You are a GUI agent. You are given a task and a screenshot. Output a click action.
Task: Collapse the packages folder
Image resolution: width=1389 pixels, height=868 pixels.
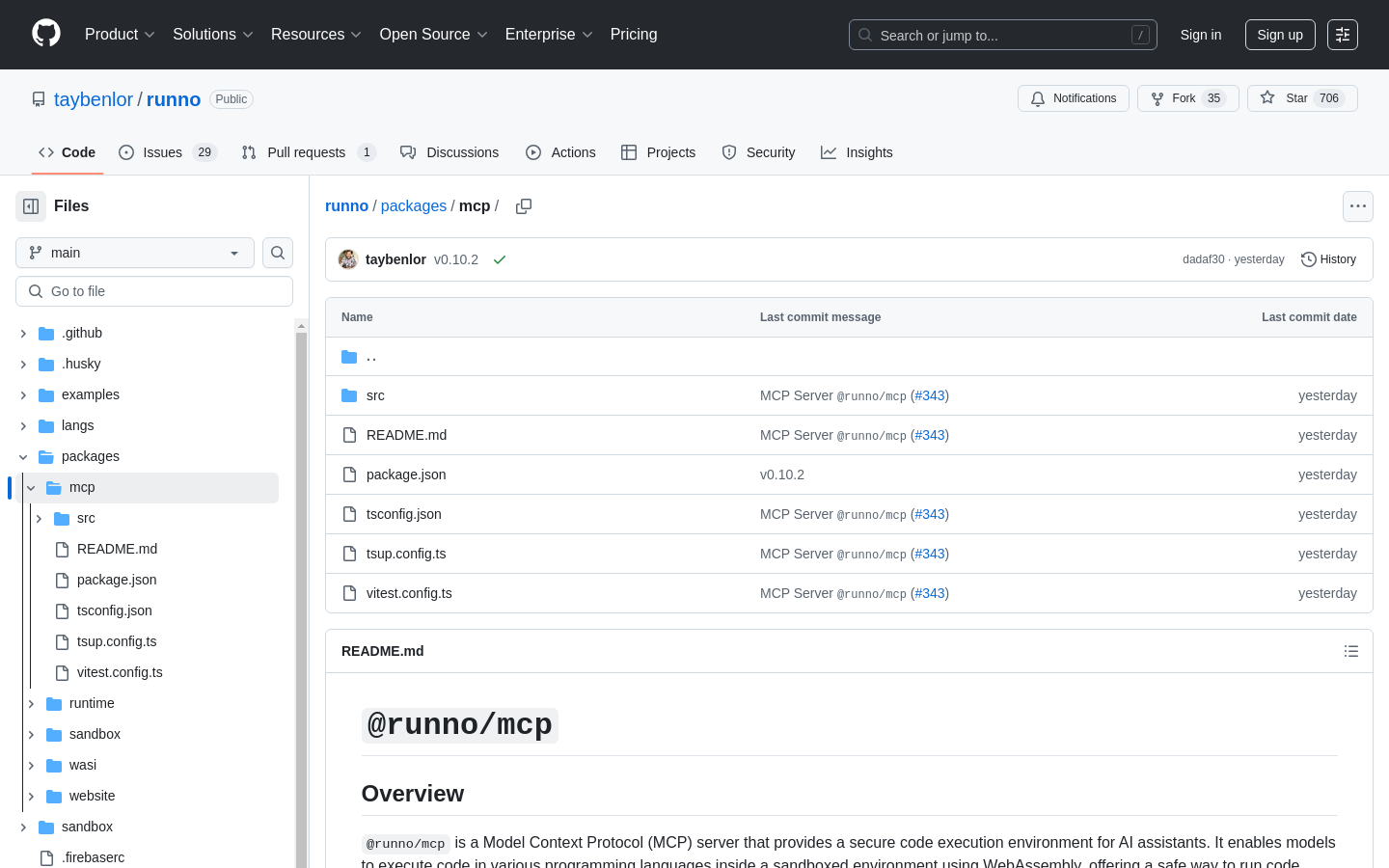pos(23,456)
